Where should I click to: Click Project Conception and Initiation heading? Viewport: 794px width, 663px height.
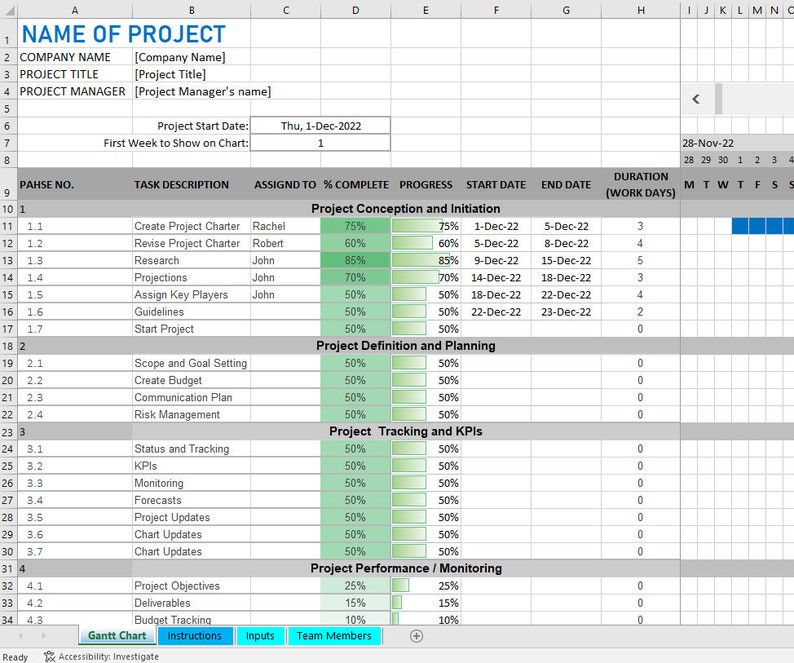tap(406, 209)
